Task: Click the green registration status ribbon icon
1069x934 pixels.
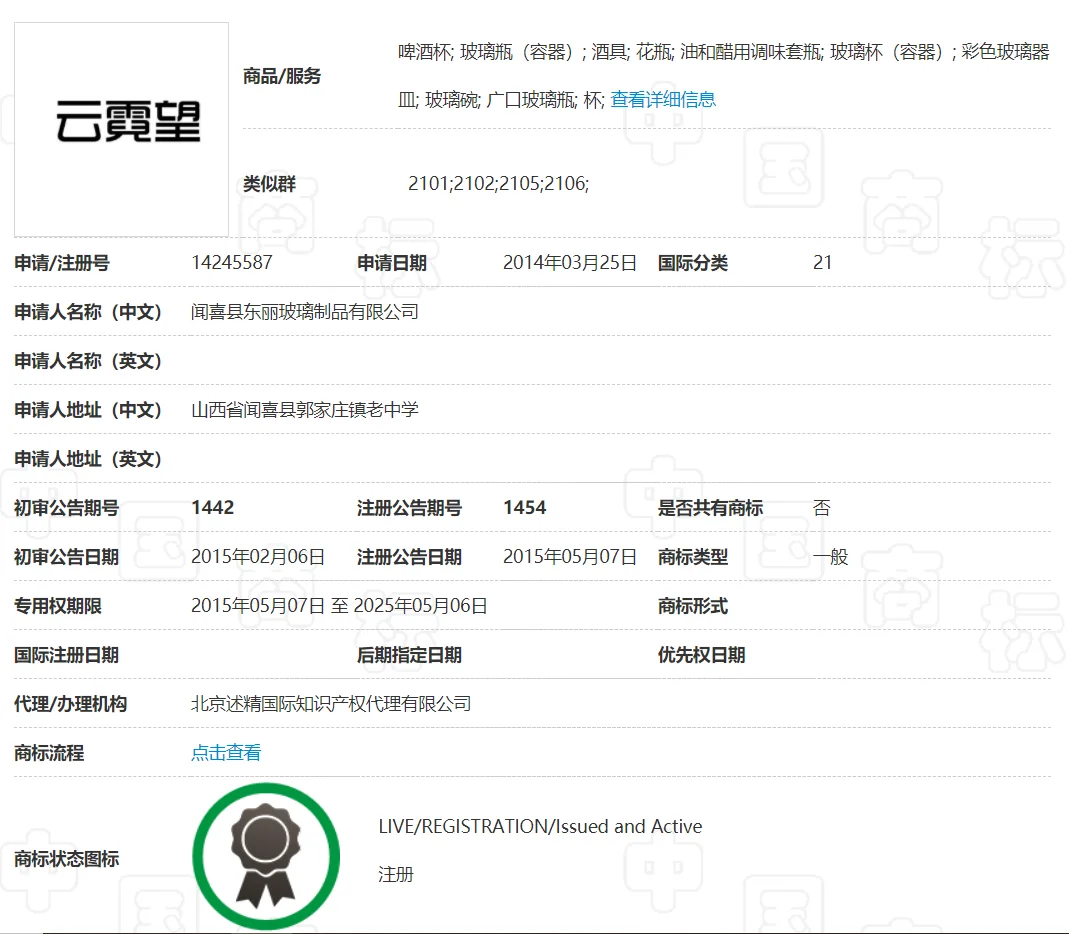Action: click(266, 856)
